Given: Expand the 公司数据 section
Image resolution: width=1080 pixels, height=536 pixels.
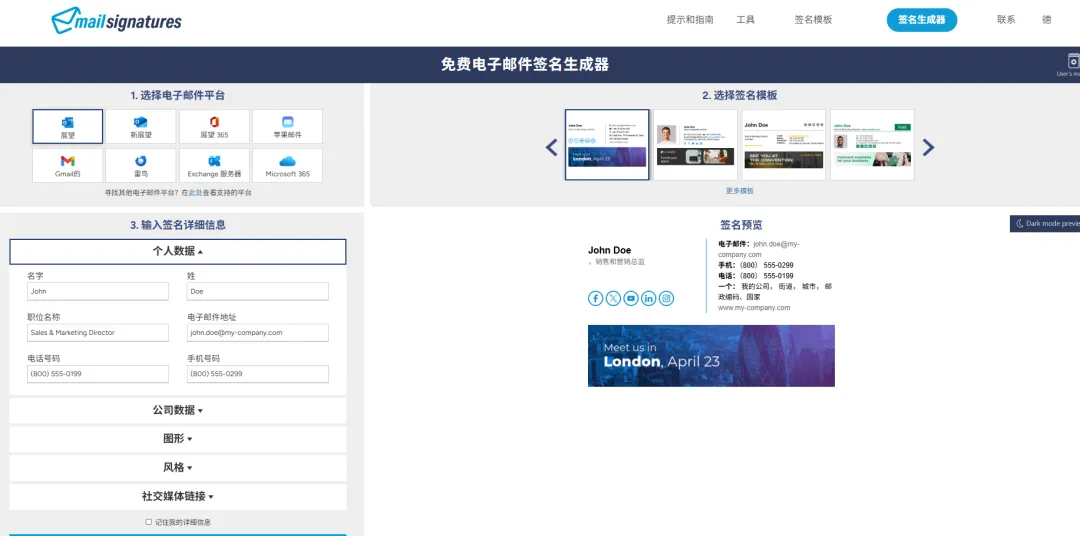Looking at the screenshot, I should (x=178, y=410).
